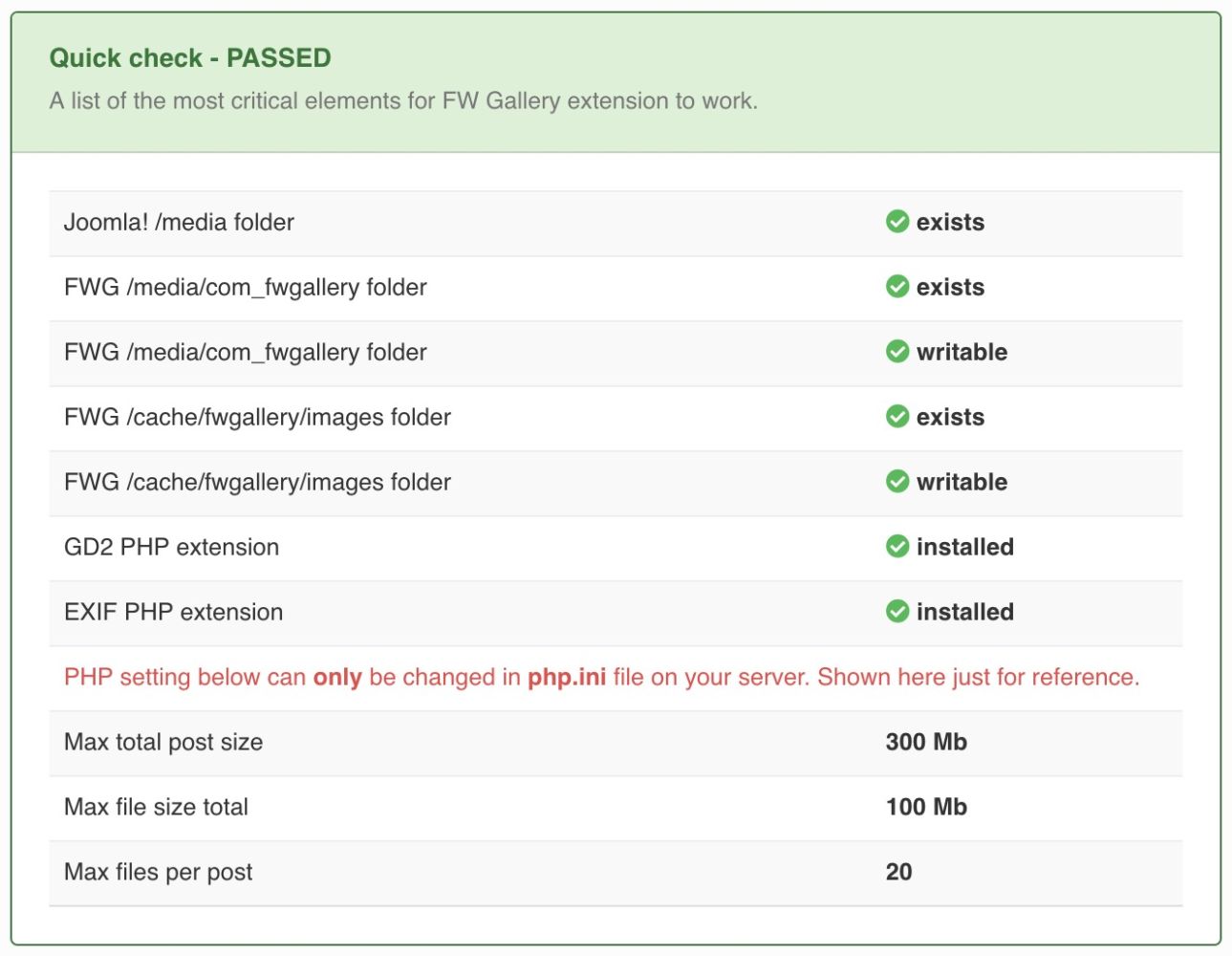
Task: Click the check icon beside first com_fwgallery exists
Action: pos(897,287)
